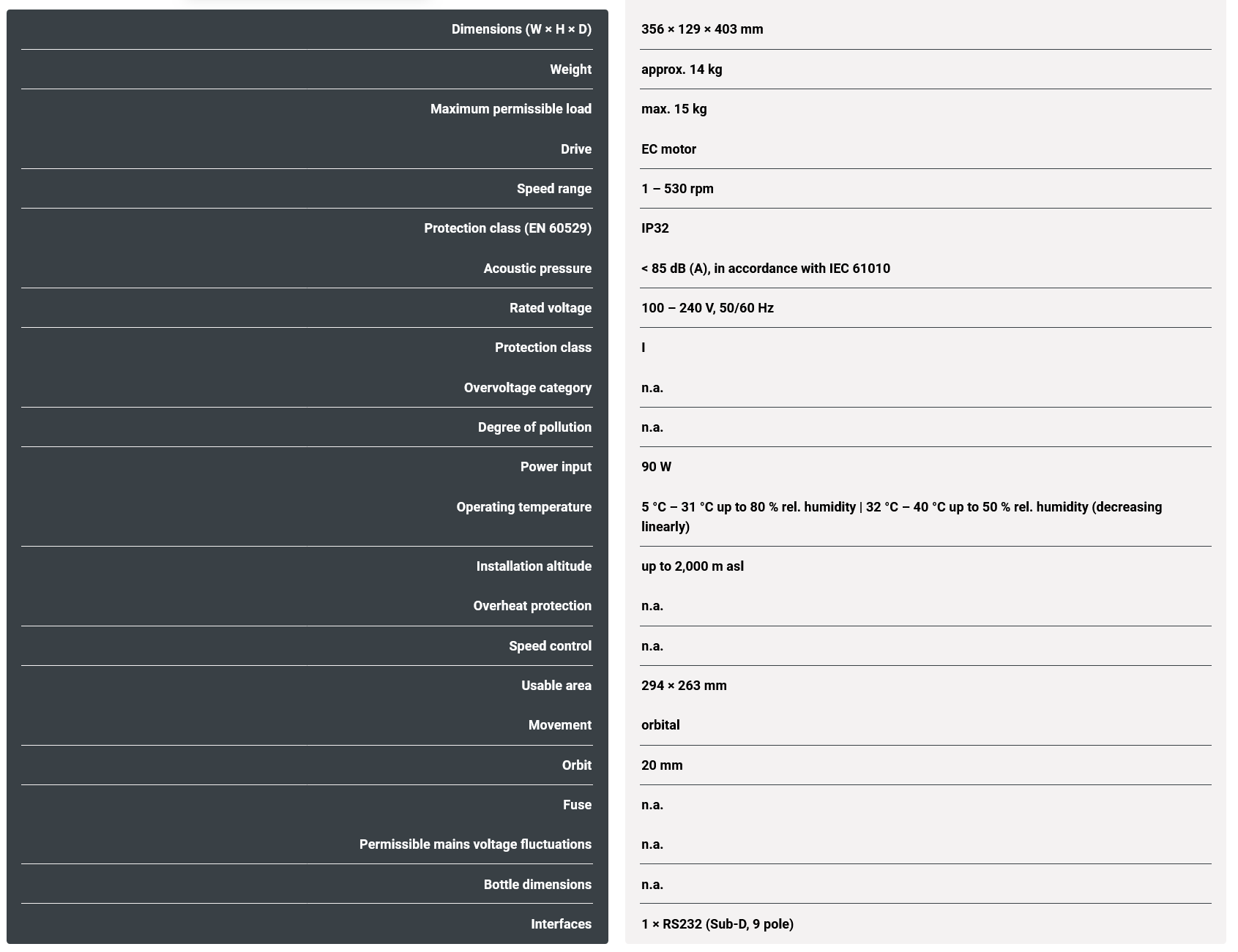Select the 100 – 240 V, 50/60 Hz value
The height and width of the screenshot is (952, 1238).
[x=706, y=308]
